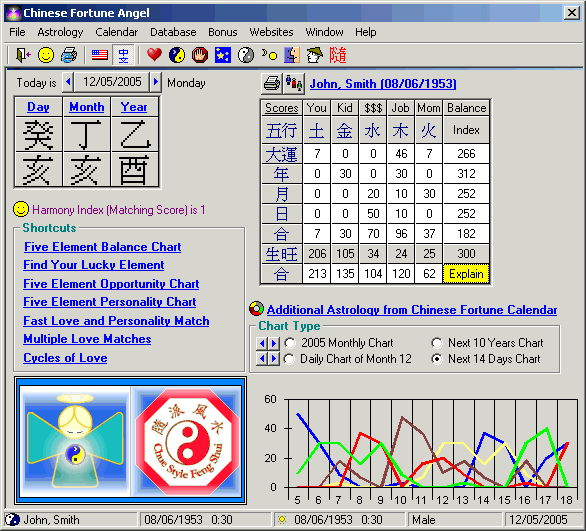Screen dimensions: 586x531
Task: Open Five Element Balance Chart shortcut
Action: coord(102,247)
